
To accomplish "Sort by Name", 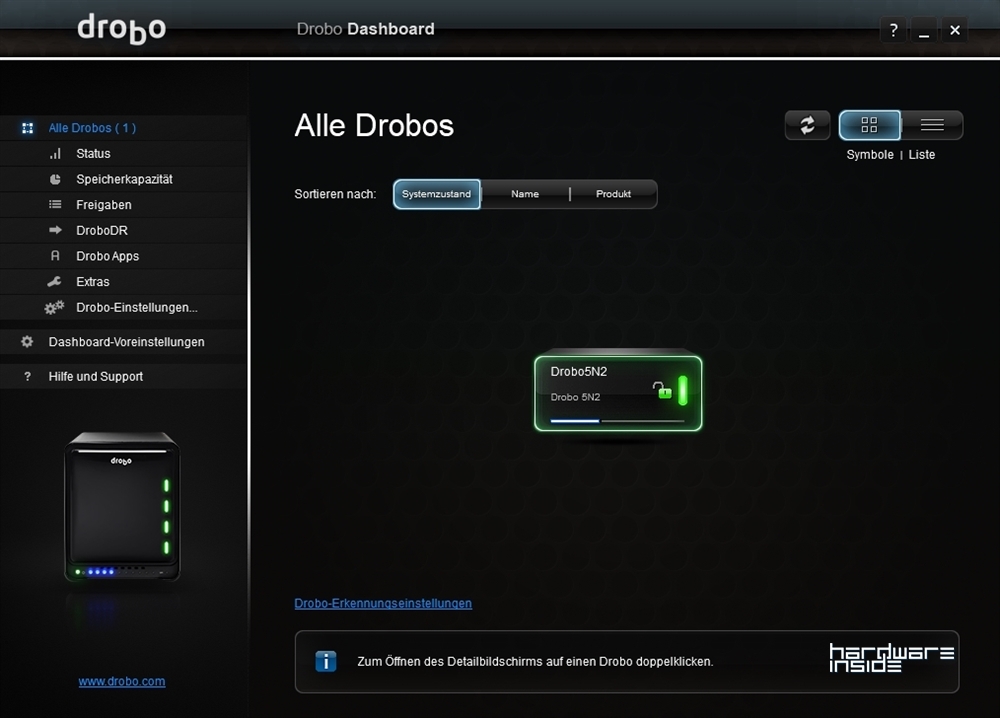I will [x=525, y=194].
